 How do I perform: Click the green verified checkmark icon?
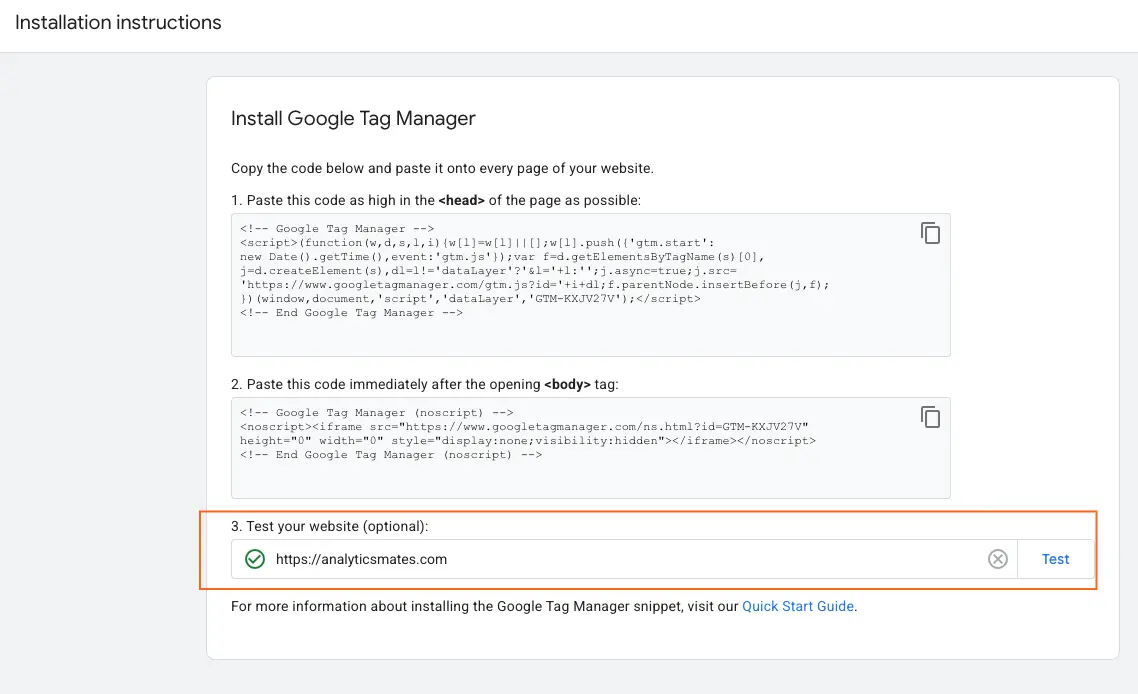pyautogui.click(x=255, y=559)
